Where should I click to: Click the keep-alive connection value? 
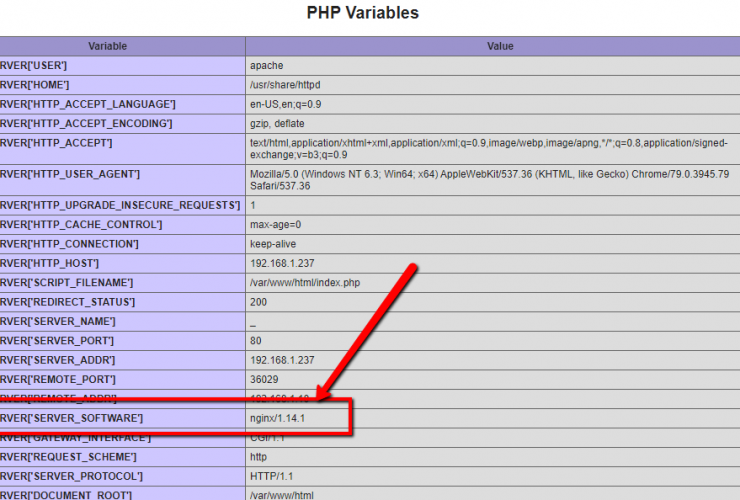click(275, 244)
